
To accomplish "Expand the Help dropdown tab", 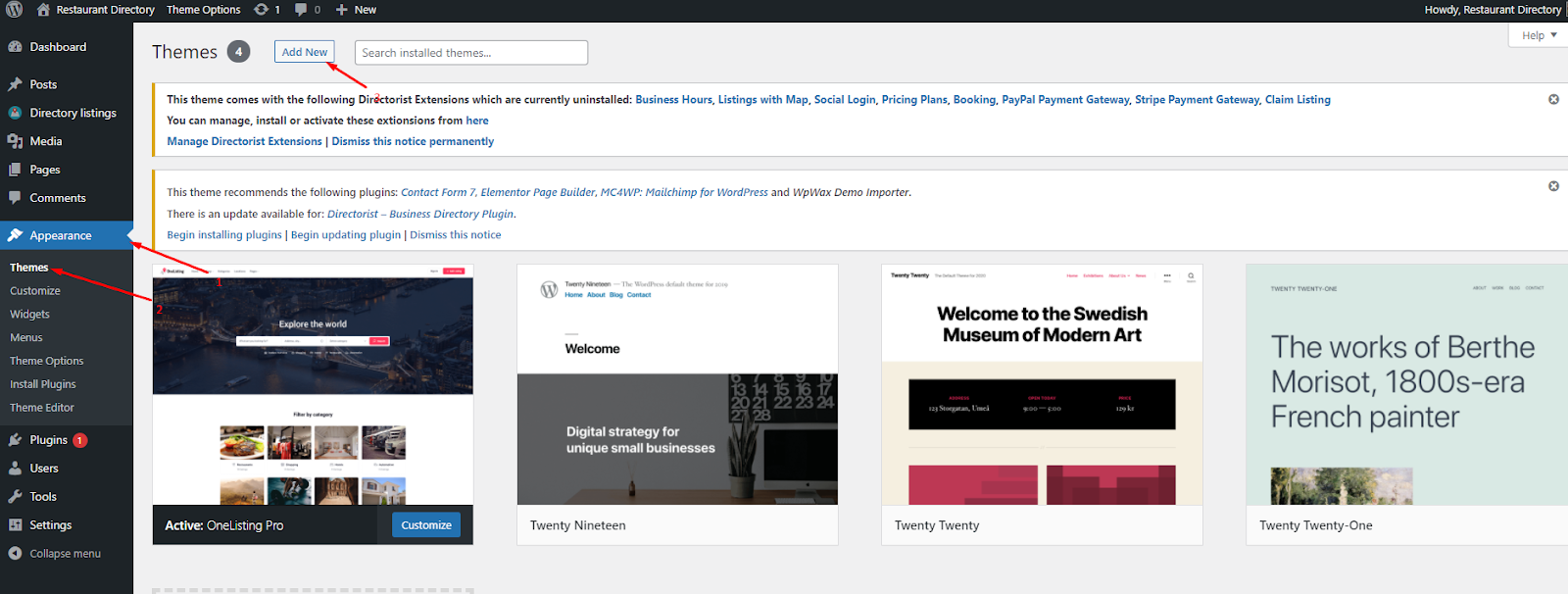I will pos(1538,35).
